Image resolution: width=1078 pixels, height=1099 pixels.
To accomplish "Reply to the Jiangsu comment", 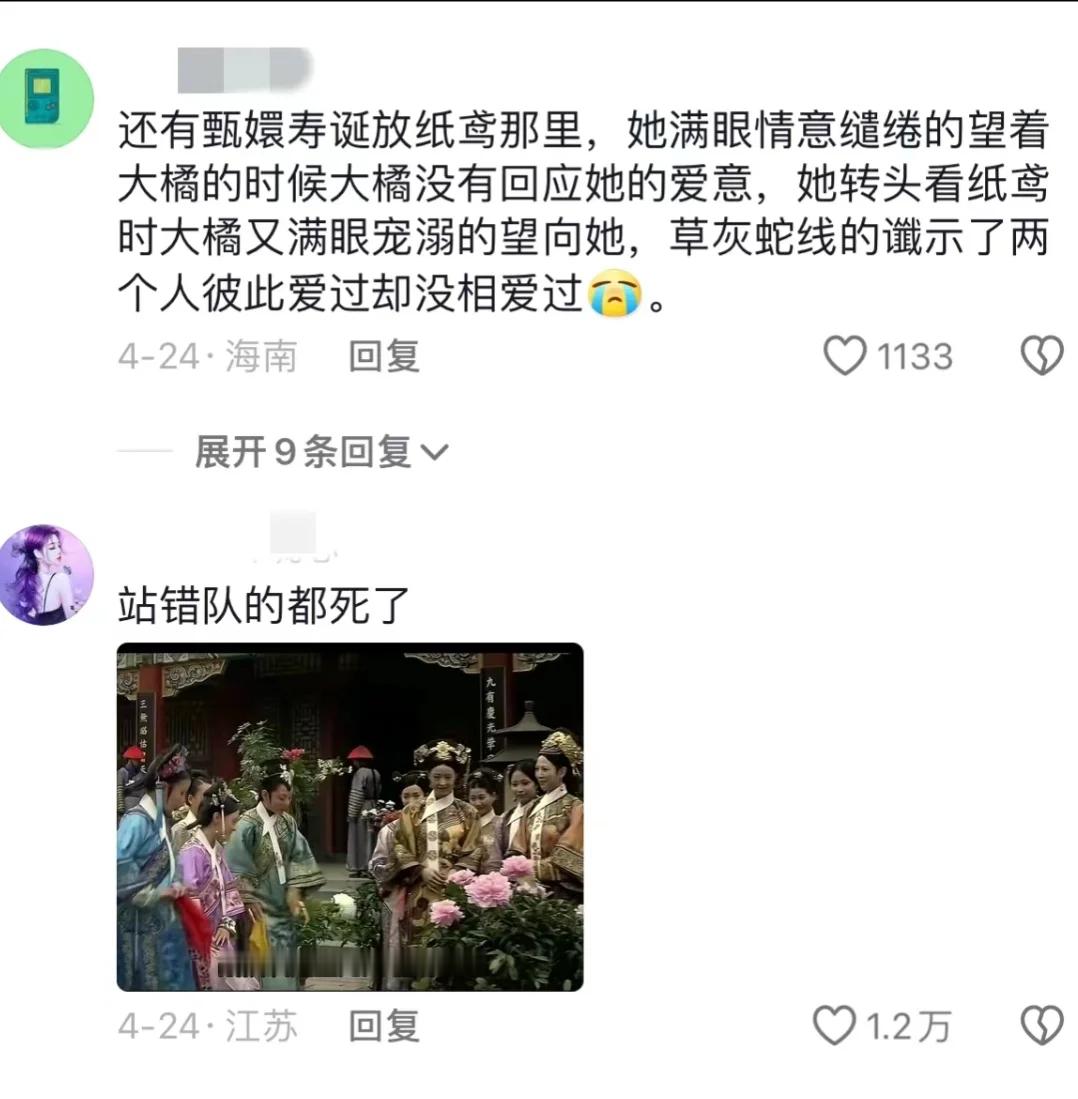I will coord(384,1026).
